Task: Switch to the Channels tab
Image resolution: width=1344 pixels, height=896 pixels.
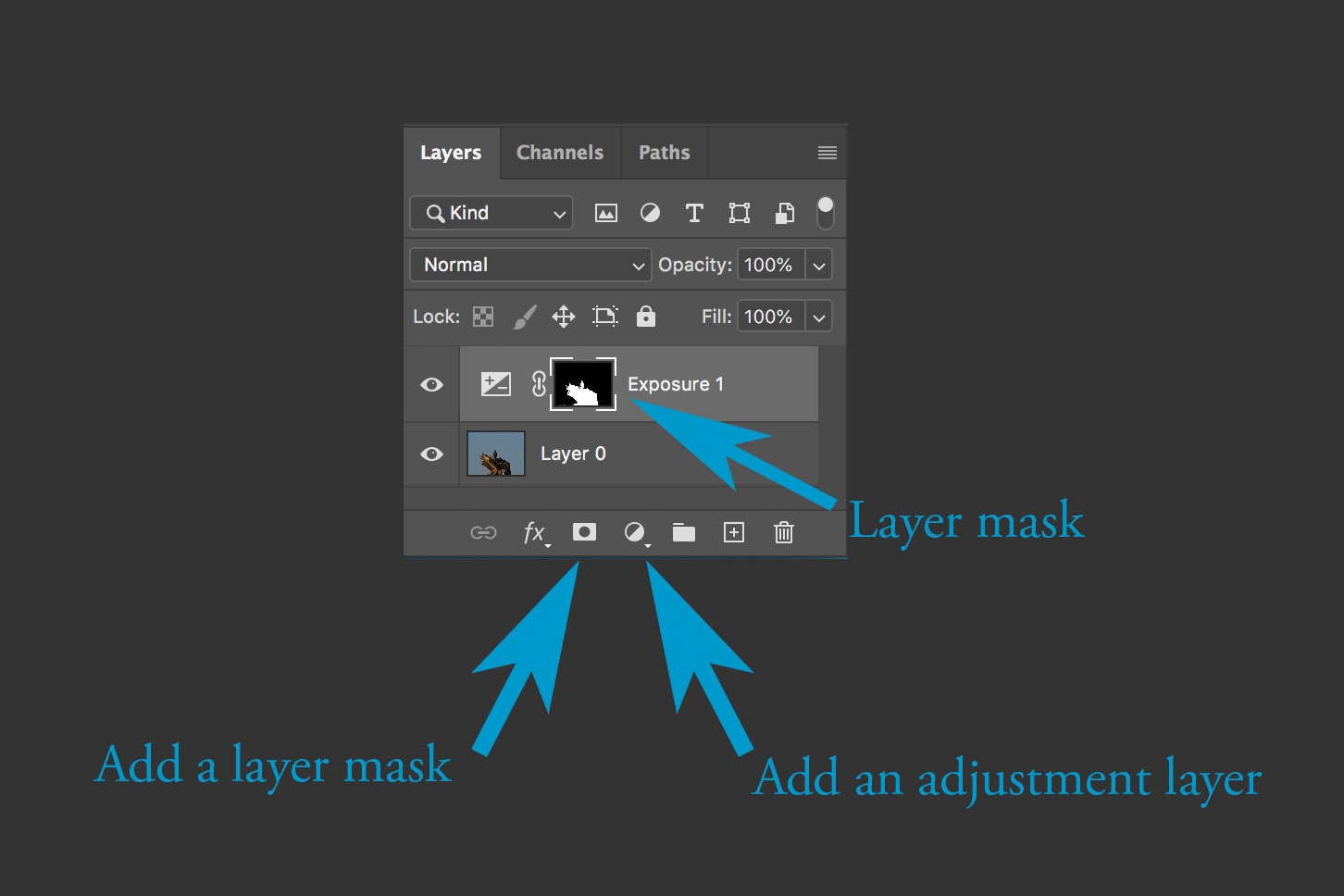Action: 559,153
